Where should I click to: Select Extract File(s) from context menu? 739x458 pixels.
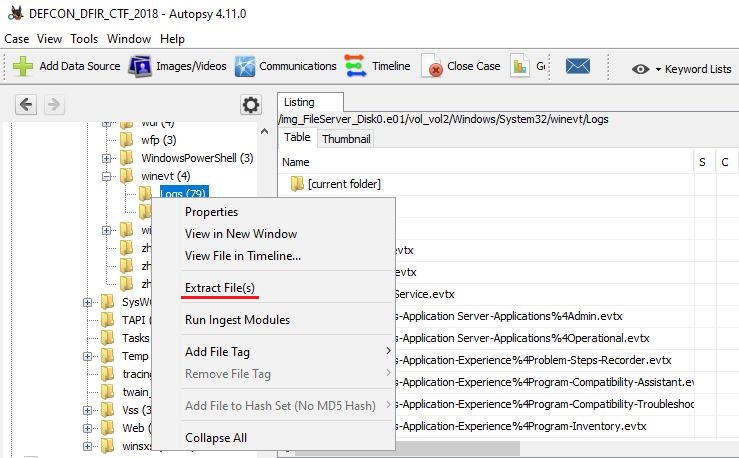(x=219, y=288)
